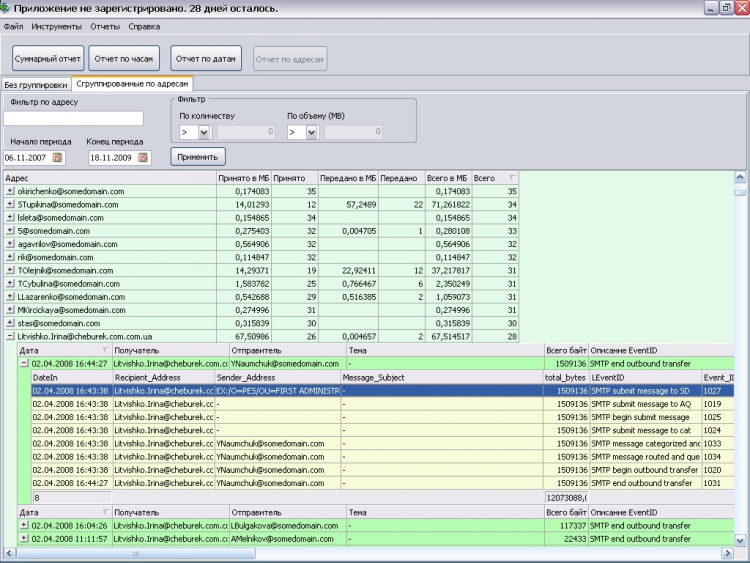750x563 pixels.
Task: Click the Отчет по датам button
Action: 206,59
